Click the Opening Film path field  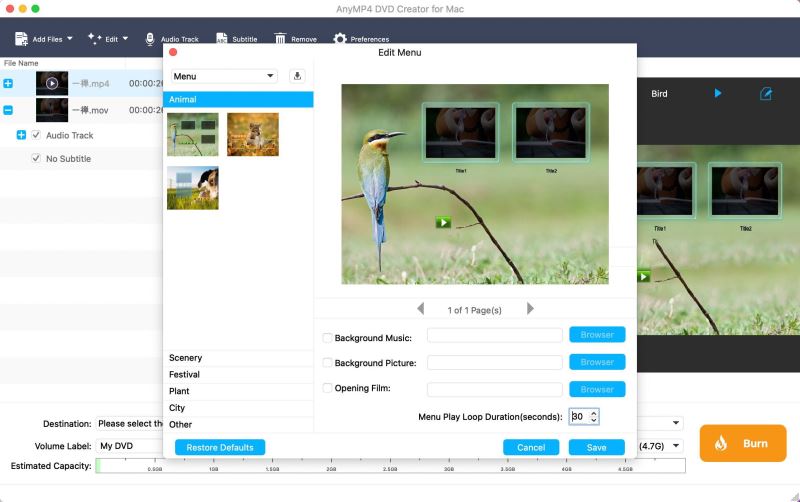coord(494,389)
